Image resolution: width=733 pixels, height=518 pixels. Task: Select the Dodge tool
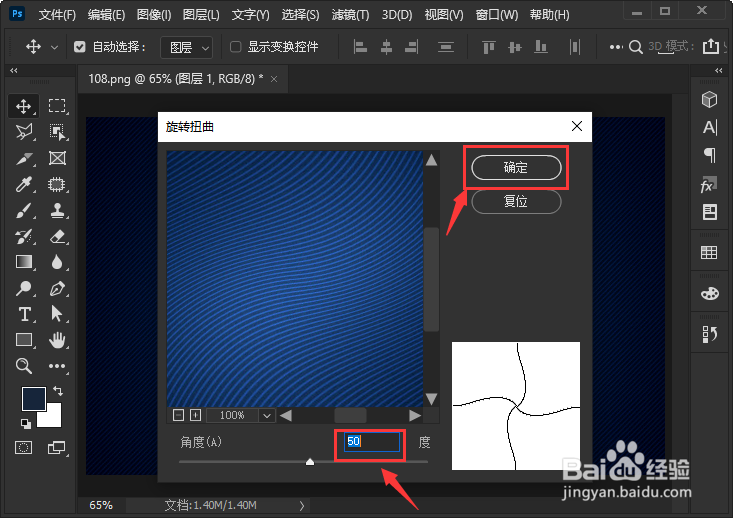(23, 288)
